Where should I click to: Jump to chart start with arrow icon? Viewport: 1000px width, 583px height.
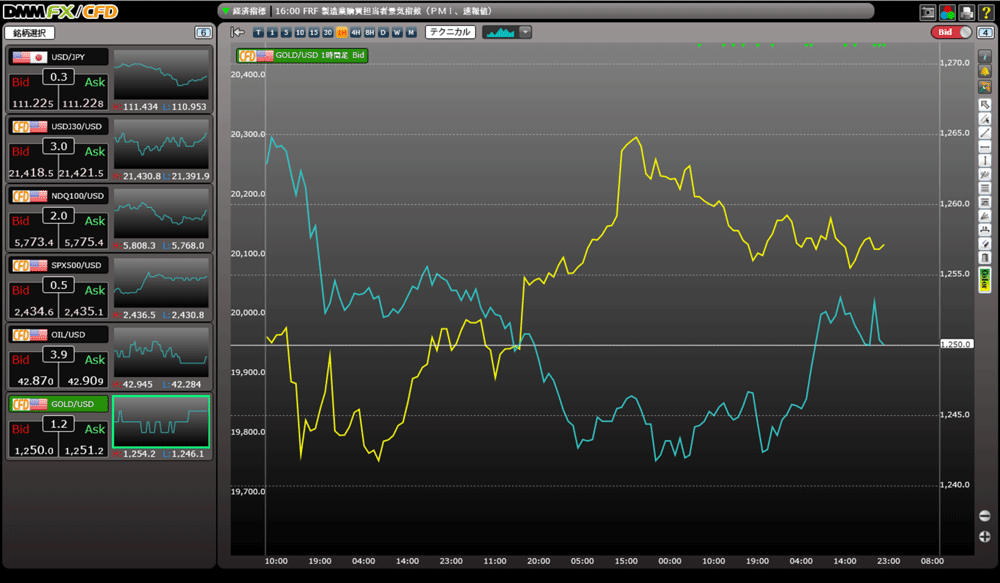pyautogui.click(x=238, y=32)
